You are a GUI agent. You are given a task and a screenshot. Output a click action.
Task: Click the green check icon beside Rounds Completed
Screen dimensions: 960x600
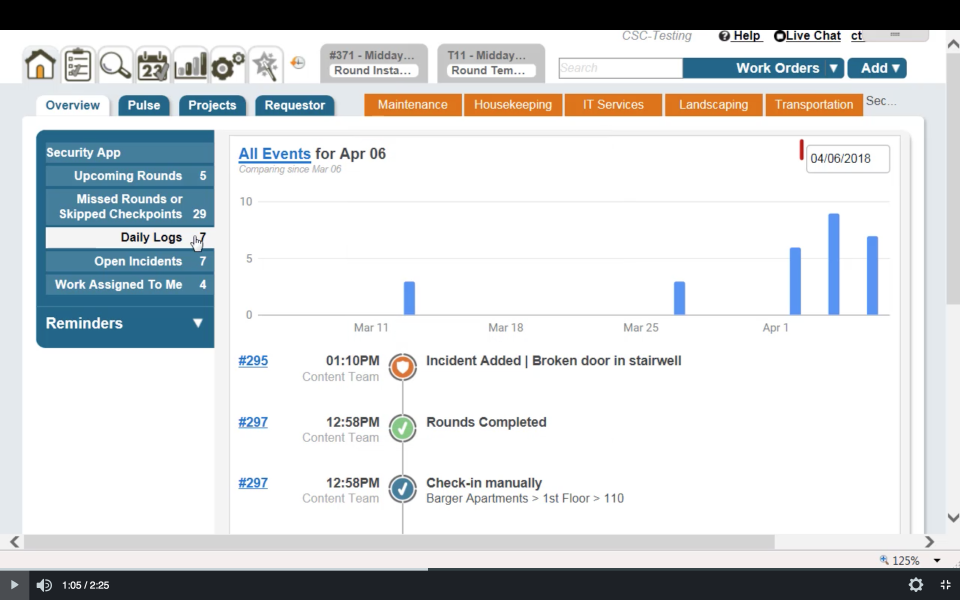click(402, 429)
